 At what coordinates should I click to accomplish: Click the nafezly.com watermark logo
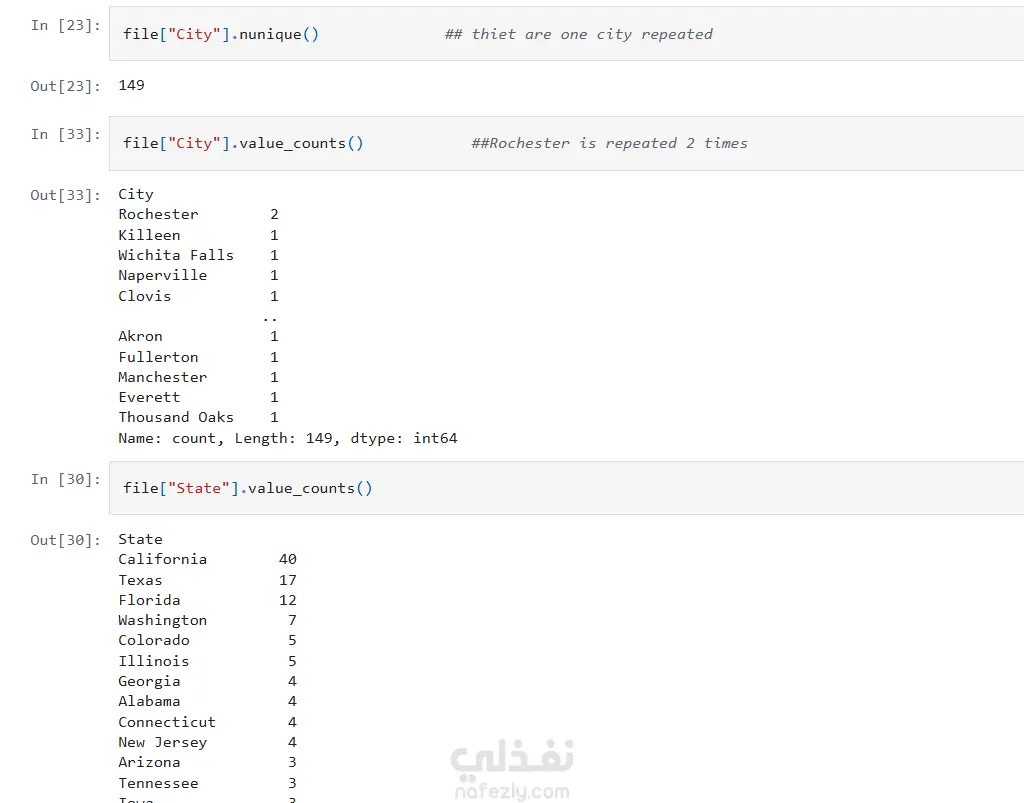coord(512,769)
